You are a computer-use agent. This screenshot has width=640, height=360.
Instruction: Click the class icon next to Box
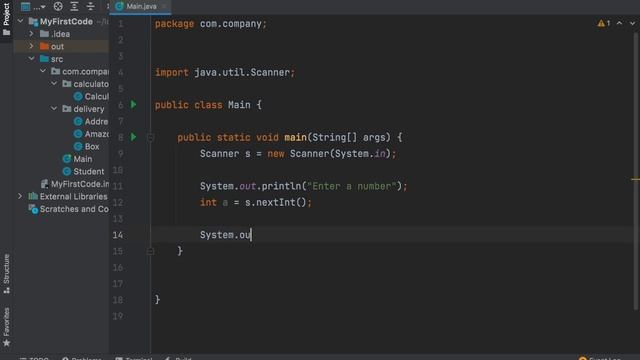point(78,146)
